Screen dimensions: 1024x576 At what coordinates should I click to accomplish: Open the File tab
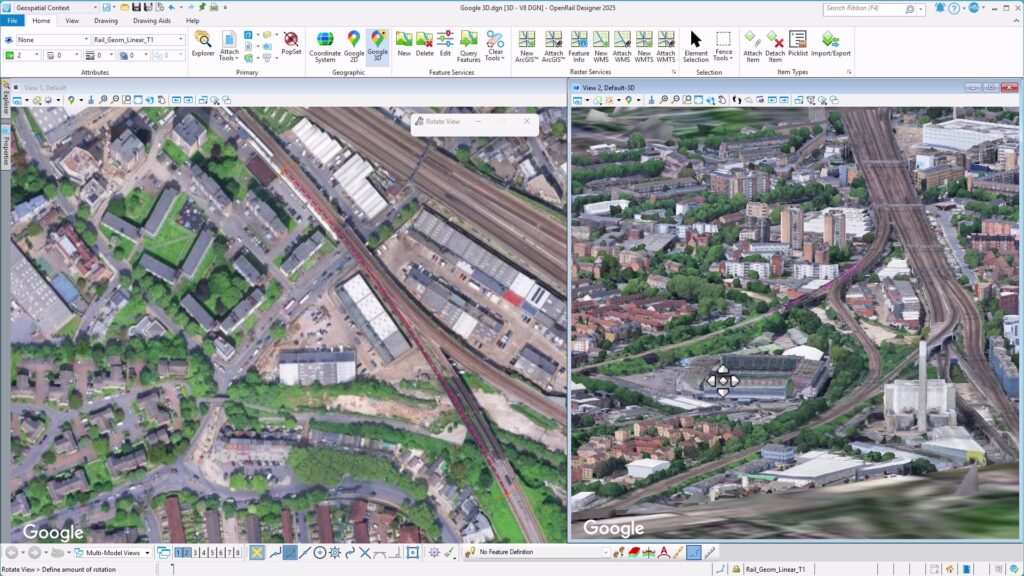click(12, 21)
